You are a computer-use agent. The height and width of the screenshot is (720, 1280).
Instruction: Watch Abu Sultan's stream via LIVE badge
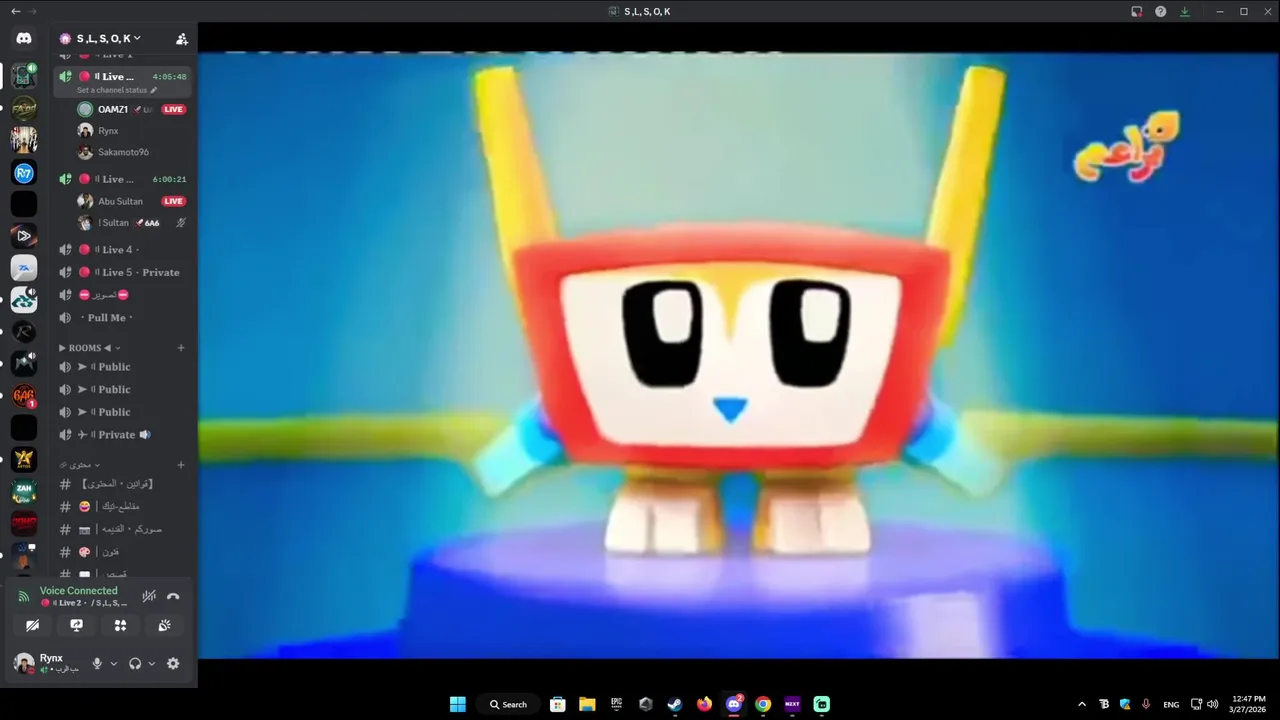(x=174, y=201)
